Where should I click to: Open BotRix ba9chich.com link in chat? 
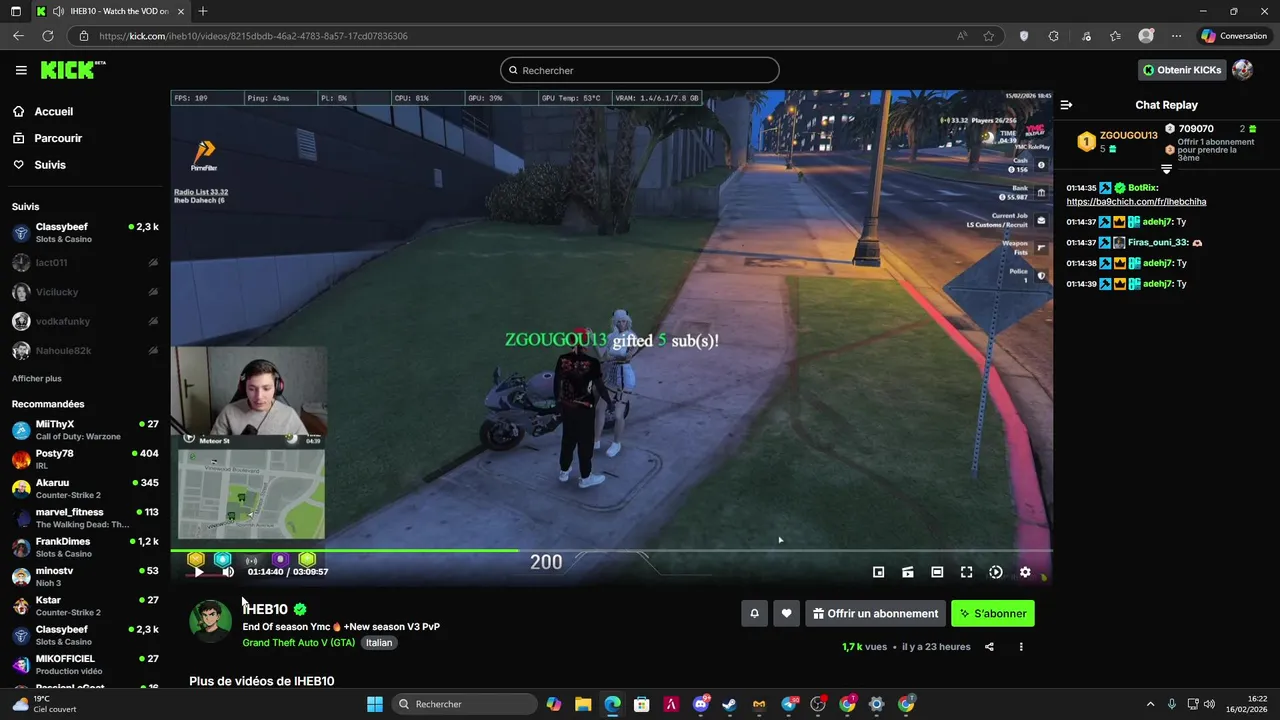pos(1136,202)
